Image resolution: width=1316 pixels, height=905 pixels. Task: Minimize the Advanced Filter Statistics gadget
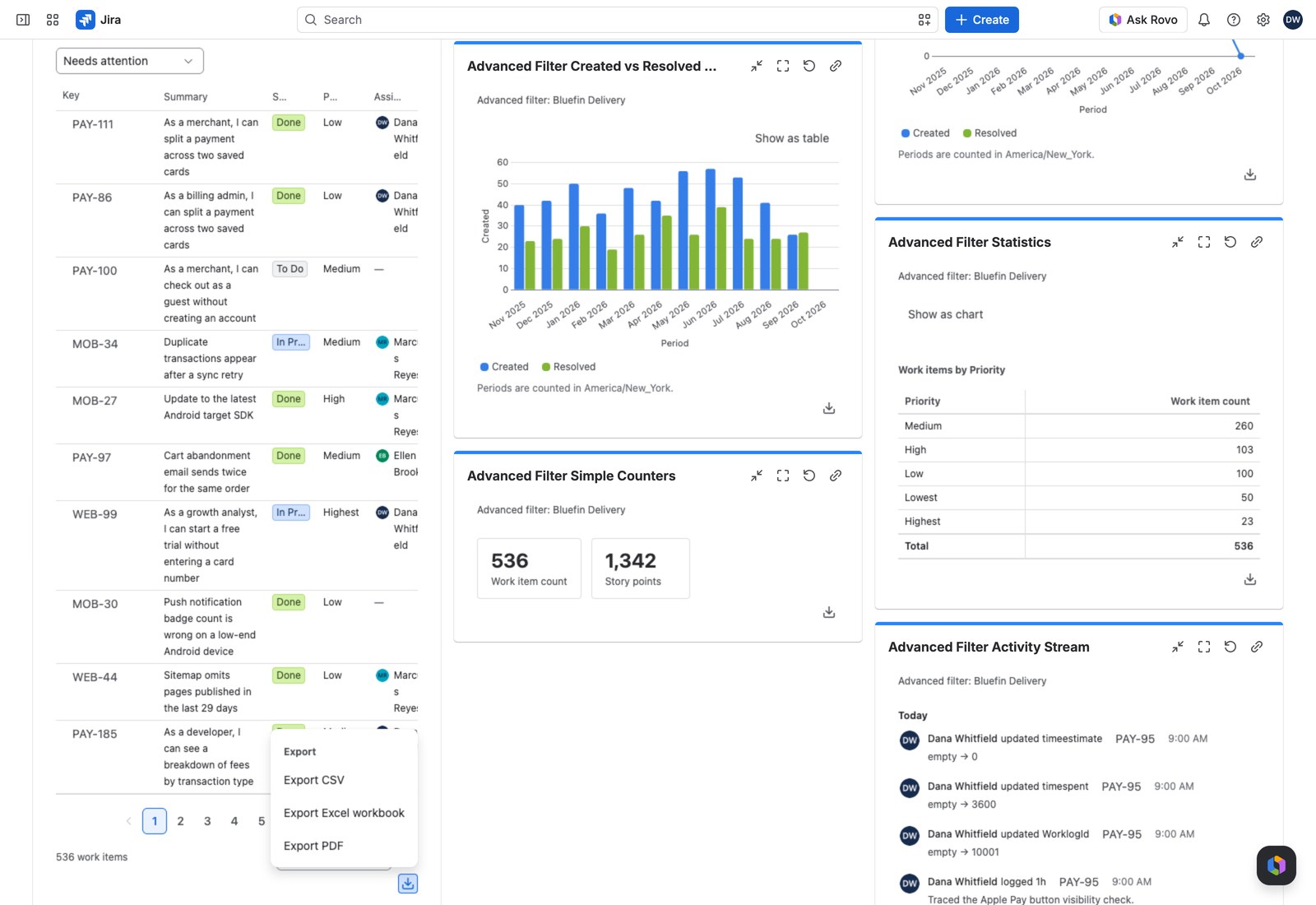point(1178,242)
